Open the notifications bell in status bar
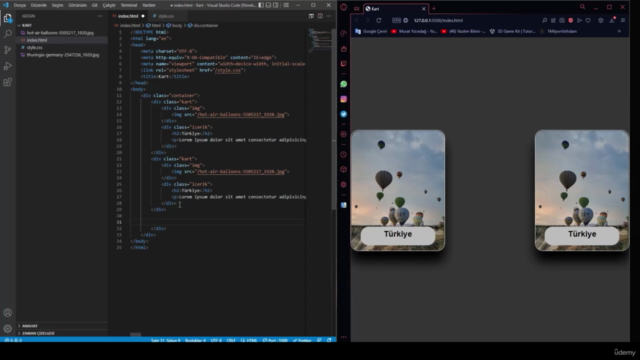The image size is (640, 360). click(x=329, y=340)
